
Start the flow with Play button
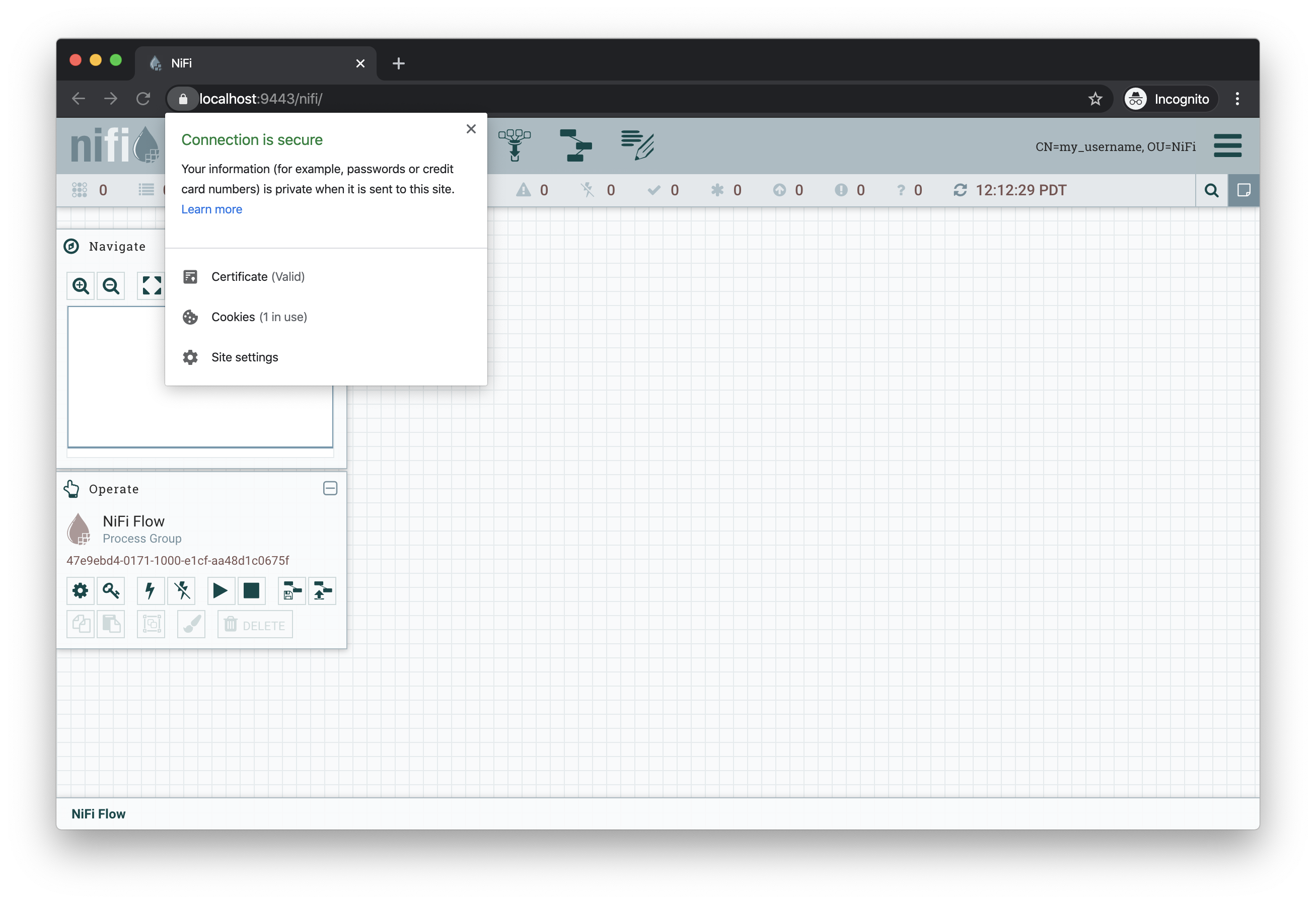coord(221,591)
